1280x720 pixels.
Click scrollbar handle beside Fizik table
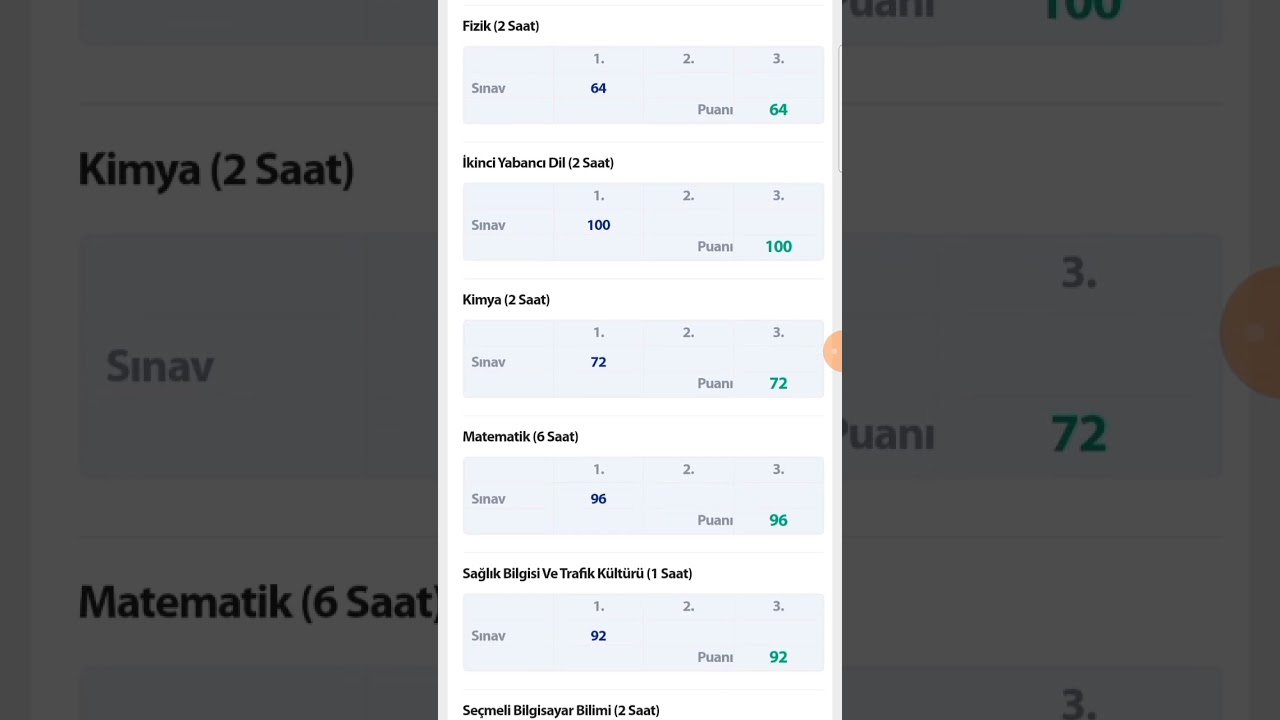tap(840, 108)
